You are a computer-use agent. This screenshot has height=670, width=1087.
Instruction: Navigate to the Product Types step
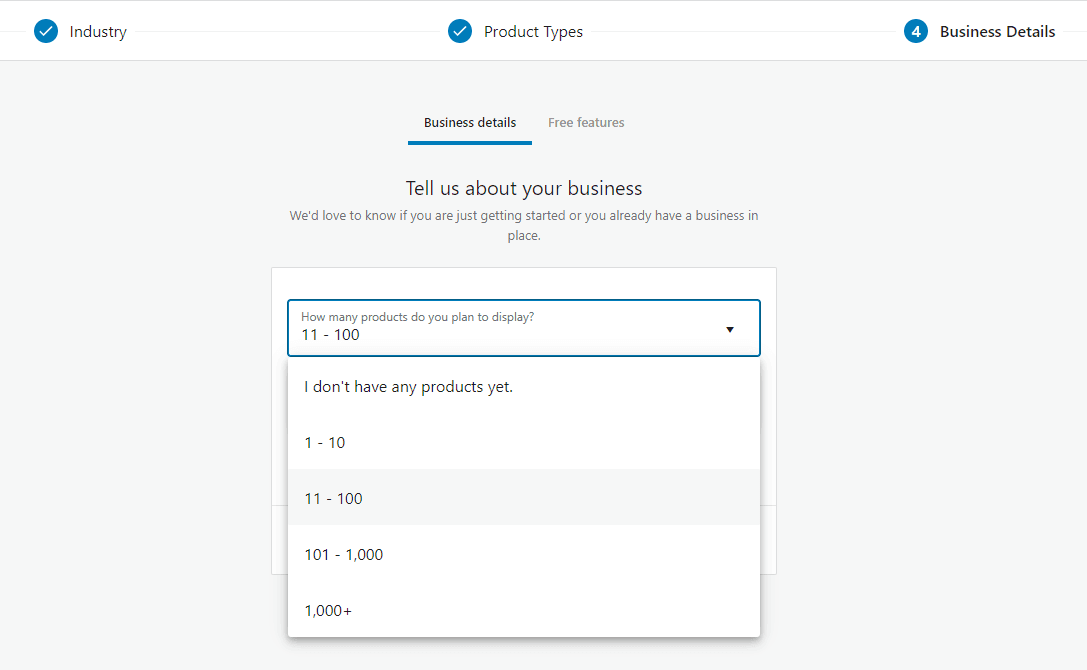(533, 31)
